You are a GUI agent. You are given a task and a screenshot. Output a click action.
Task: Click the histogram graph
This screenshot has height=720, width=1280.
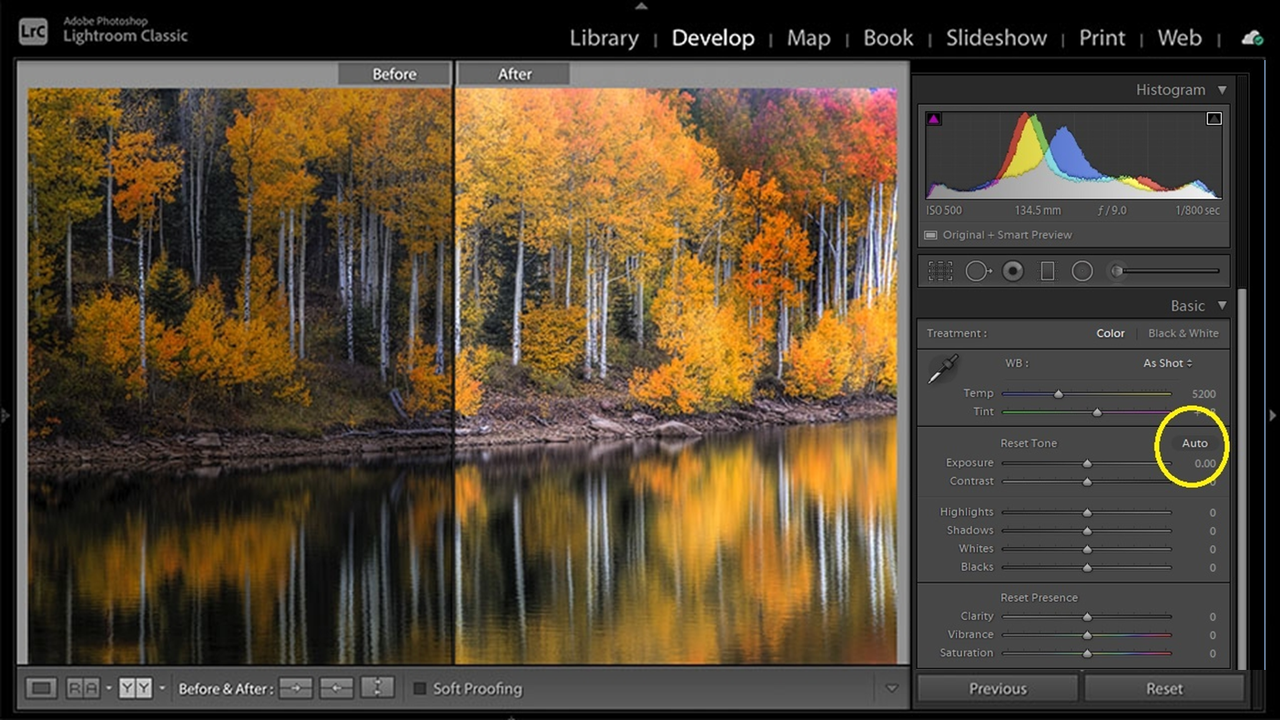pyautogui.click(x=1073, y=154)
